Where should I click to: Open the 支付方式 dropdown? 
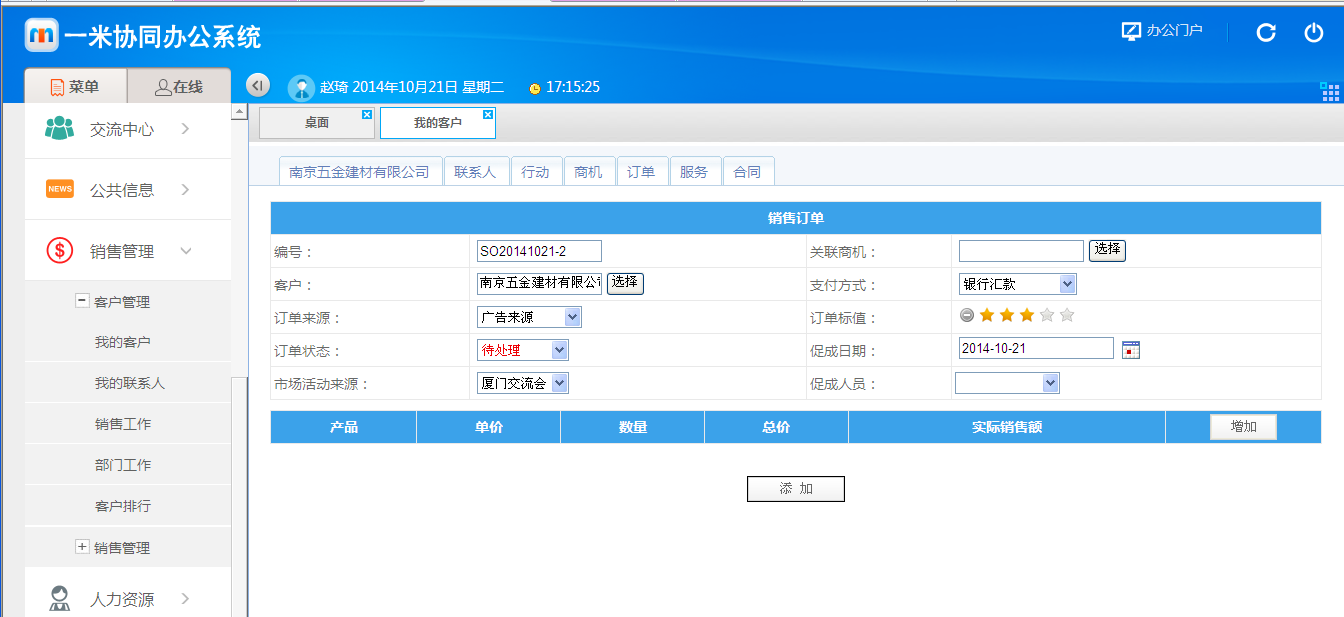(1018, 284)
